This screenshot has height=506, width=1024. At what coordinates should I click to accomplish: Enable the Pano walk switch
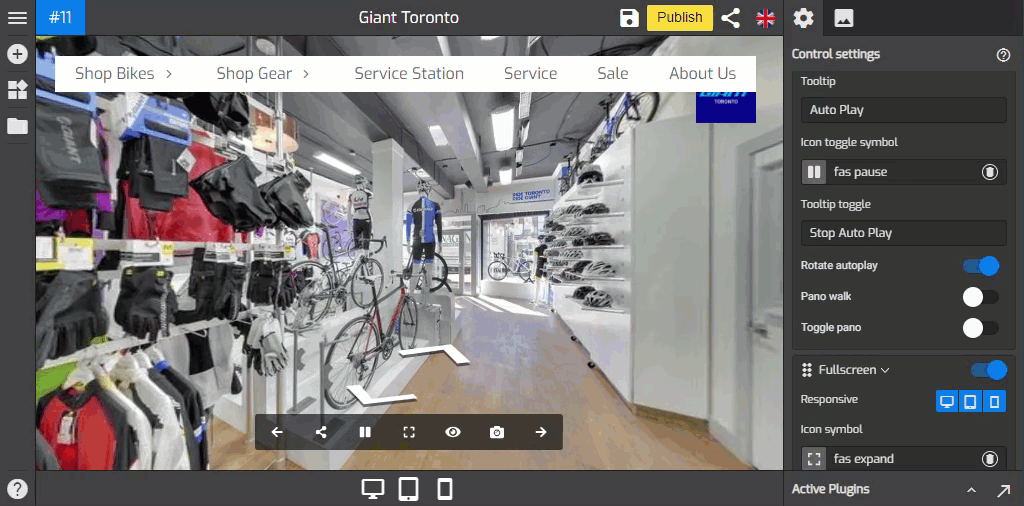click(x=981, y=297)
